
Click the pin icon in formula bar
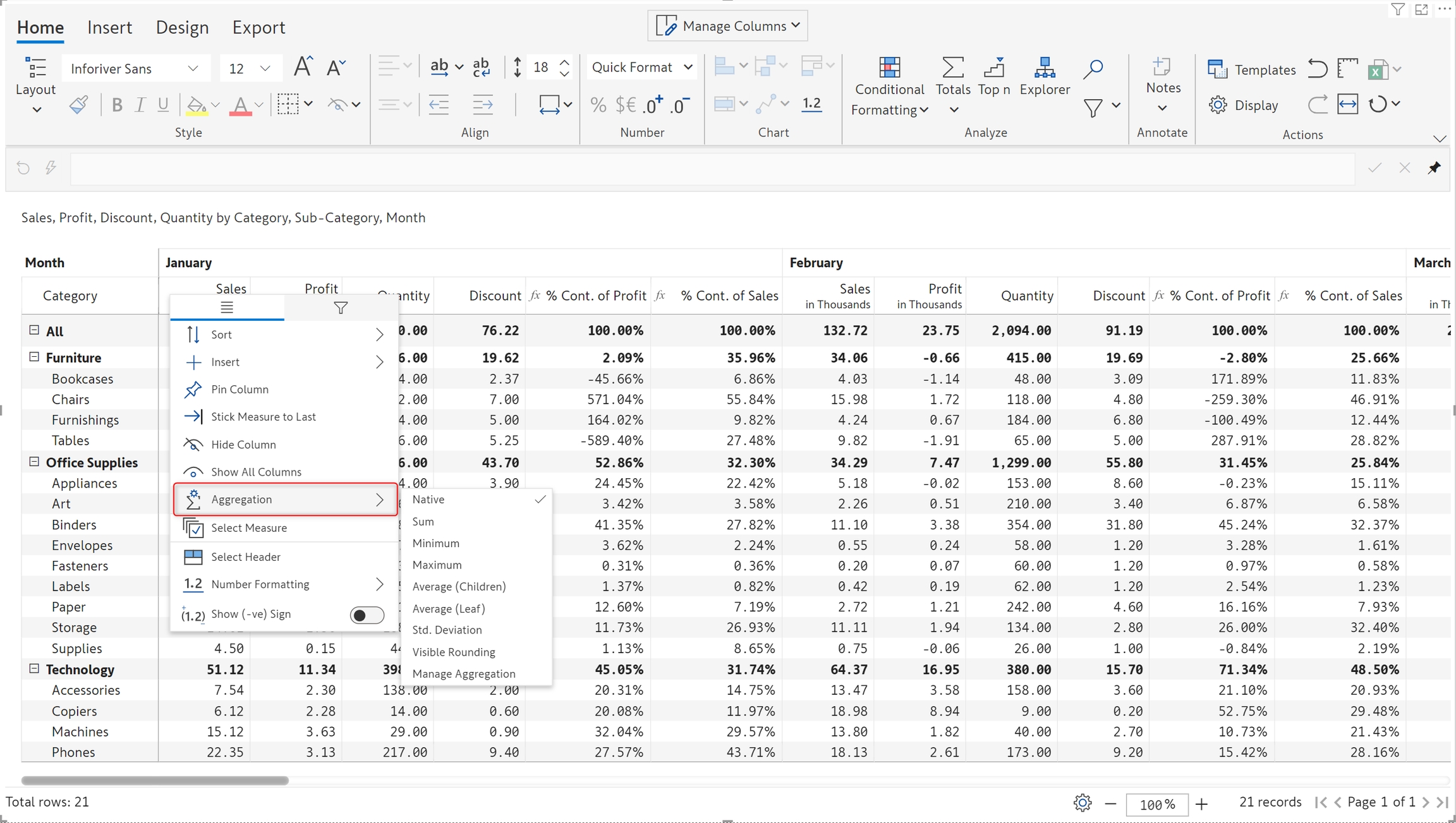(x=1434, y=167)
